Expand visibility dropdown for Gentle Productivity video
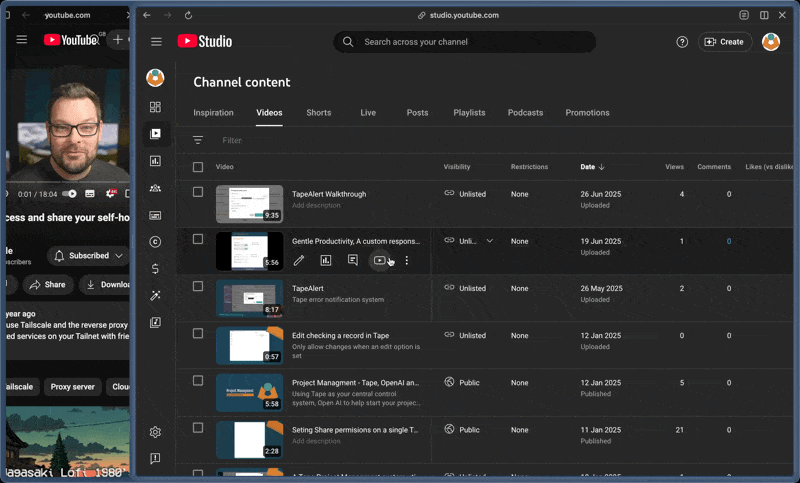The height and width of the screenshot is (483, 800). click(490, 241)
